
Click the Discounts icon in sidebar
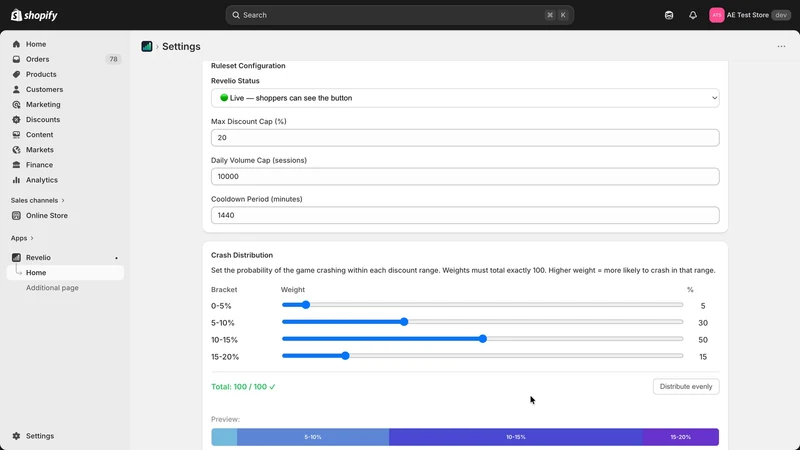tap(16, 119)
